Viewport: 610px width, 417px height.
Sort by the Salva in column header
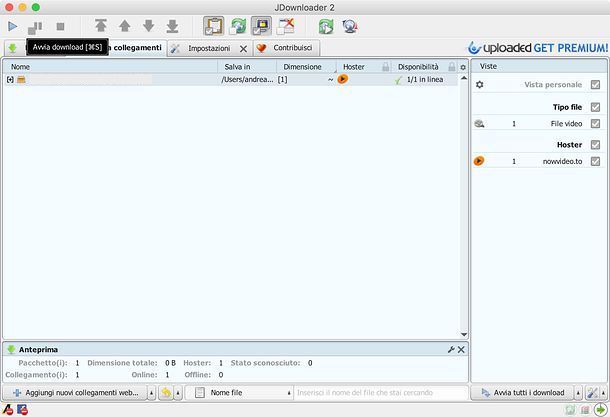pos(247,67)
